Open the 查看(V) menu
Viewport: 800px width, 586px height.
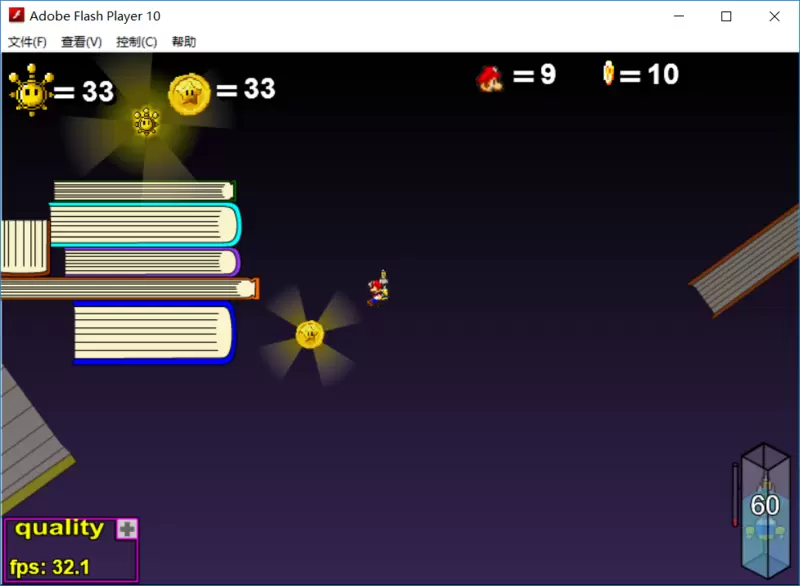(81, 42)
